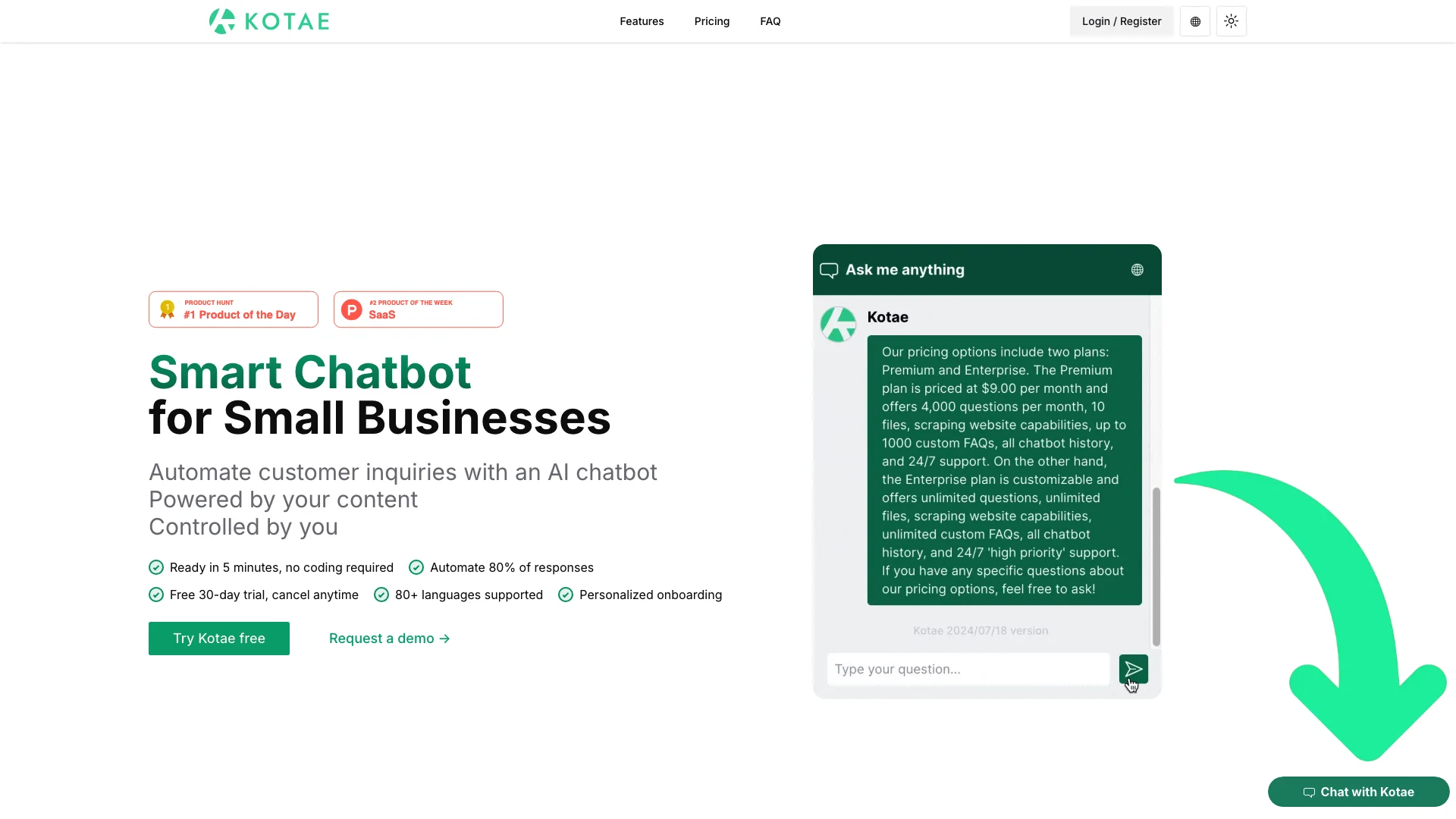Viewport: 1456px width, 819px height.
Task: Click Login / Register button
Action: [x=1121, y=21]
